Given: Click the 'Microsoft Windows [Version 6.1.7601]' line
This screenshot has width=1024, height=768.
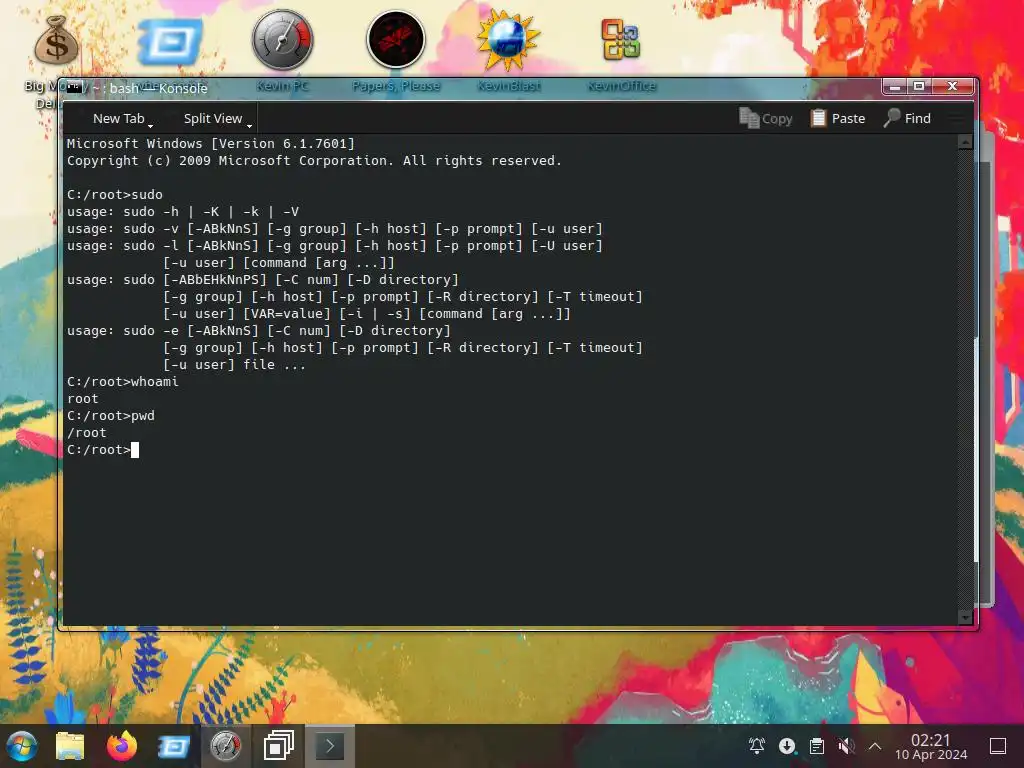Looking at the screenshot, I should click(x=211, y=144).
